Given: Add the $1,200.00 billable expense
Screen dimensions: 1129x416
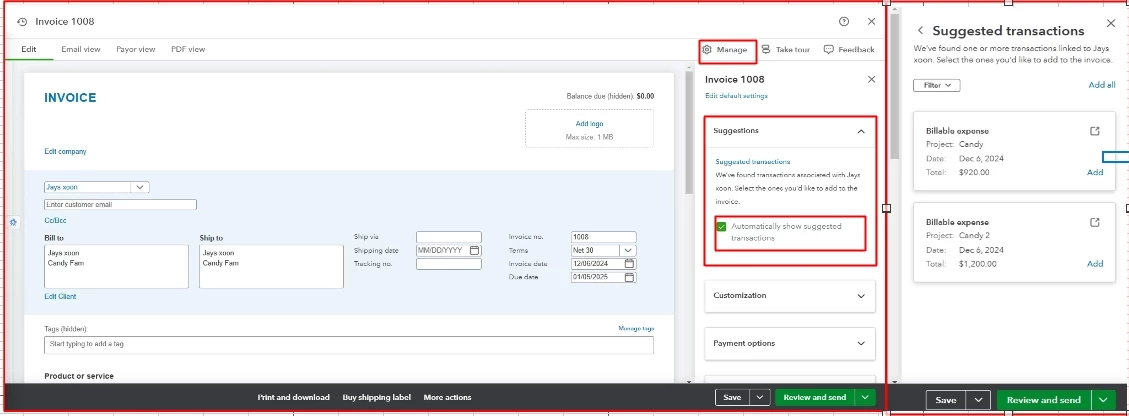Looking at the screenshot, I should [x=1094, y=263].
